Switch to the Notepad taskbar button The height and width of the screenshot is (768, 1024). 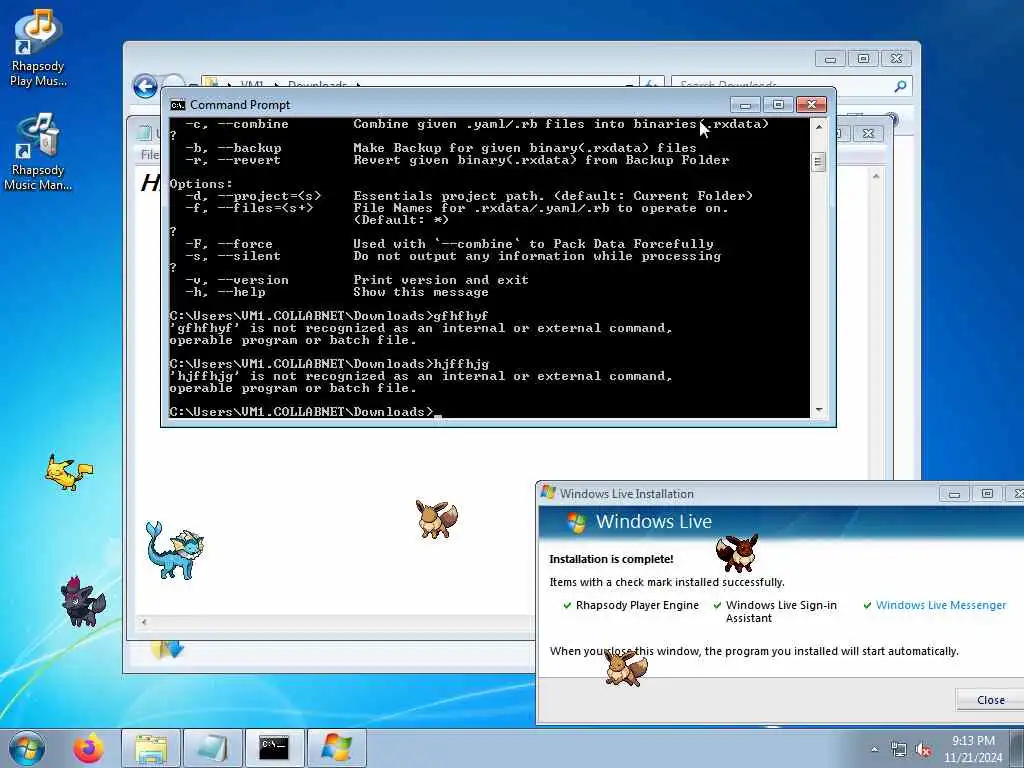212,748
